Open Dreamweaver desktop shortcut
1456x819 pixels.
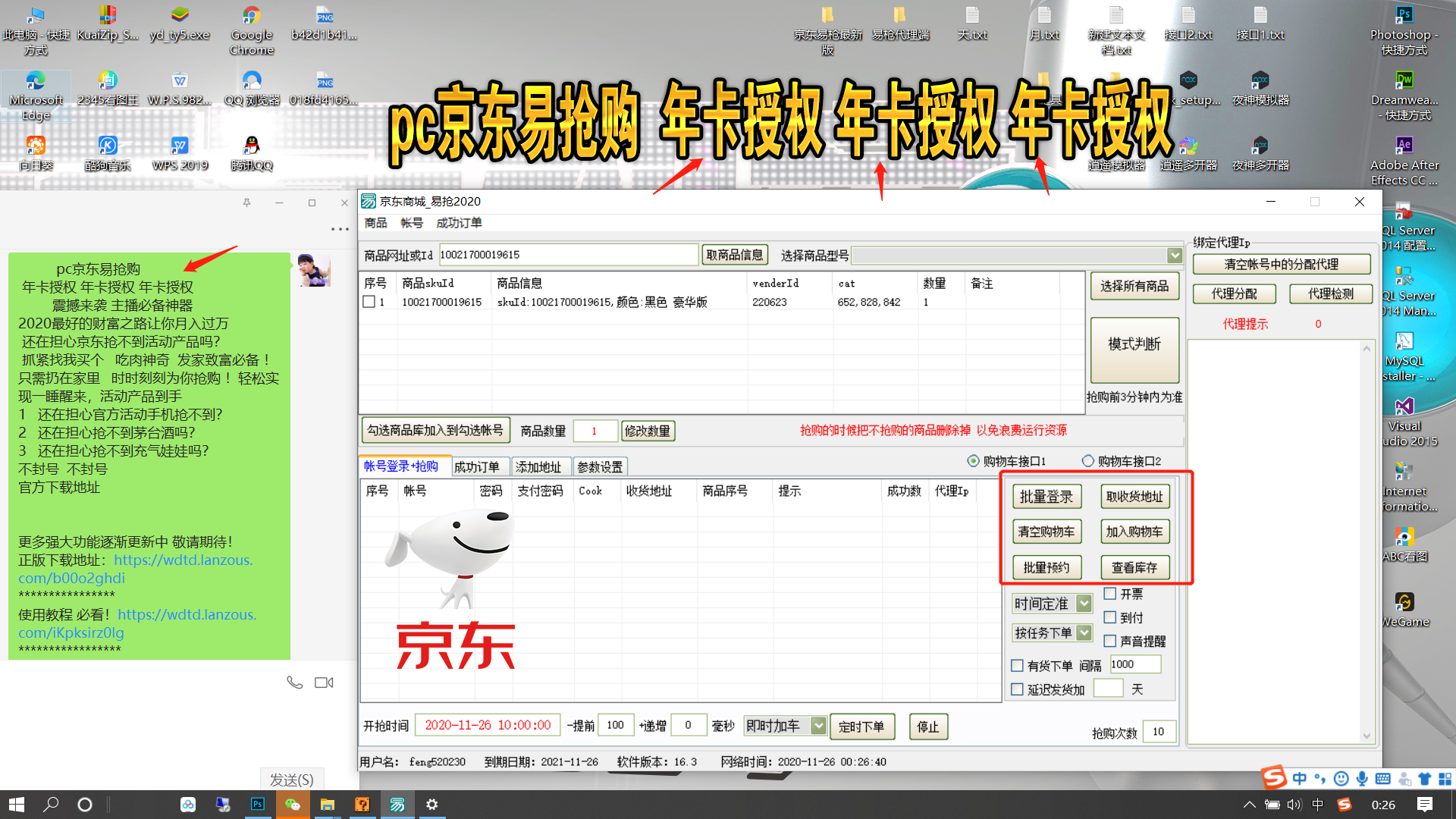click(x=1404, y=96)
